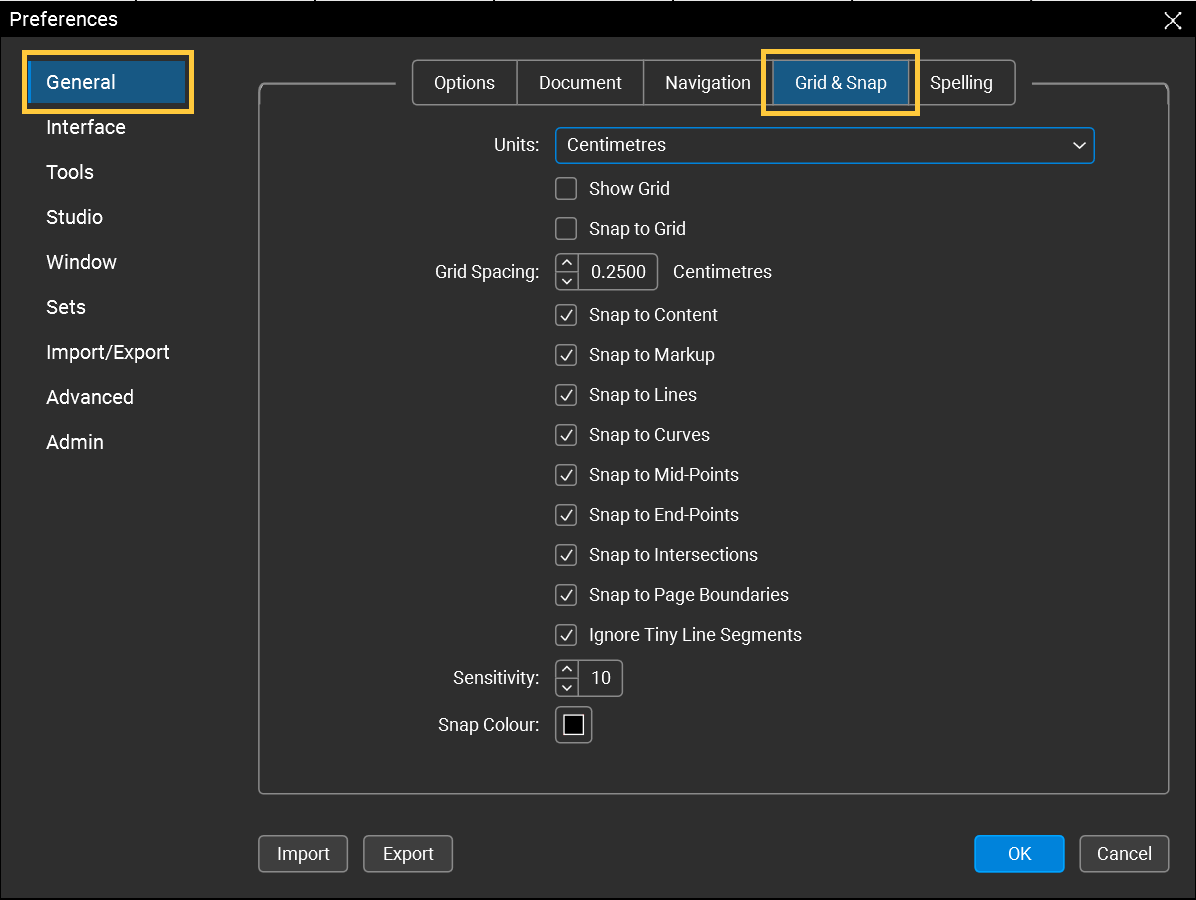1196x900 pixels.
Task: Open the Units dropdown
Action: click(x=1079, y=145)
